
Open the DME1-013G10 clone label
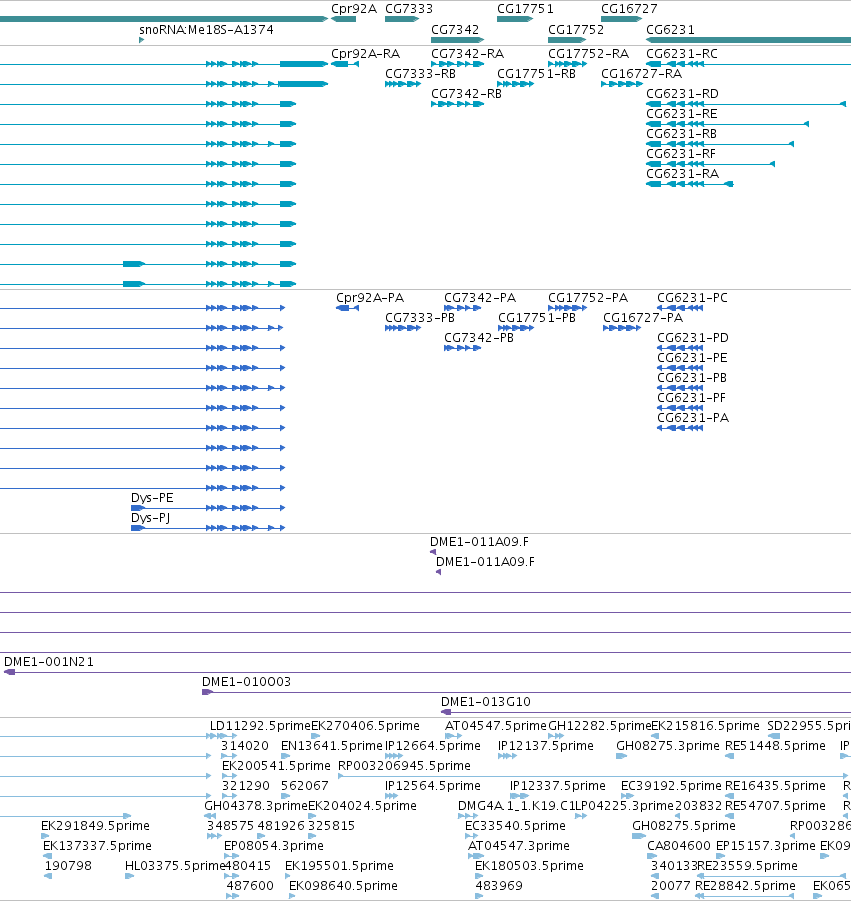tap(486, 702)
